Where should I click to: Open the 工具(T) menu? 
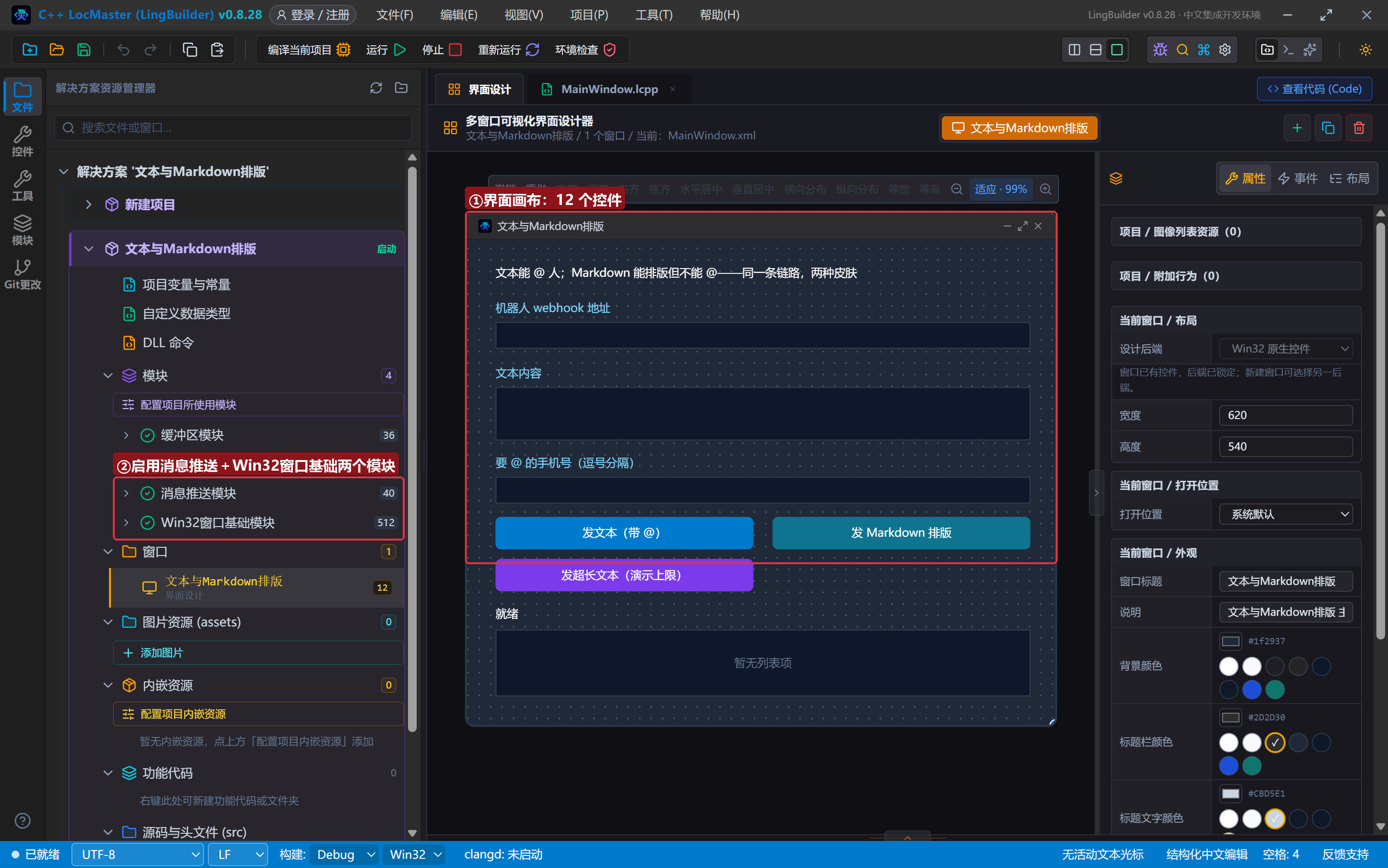tap(653, 15)
